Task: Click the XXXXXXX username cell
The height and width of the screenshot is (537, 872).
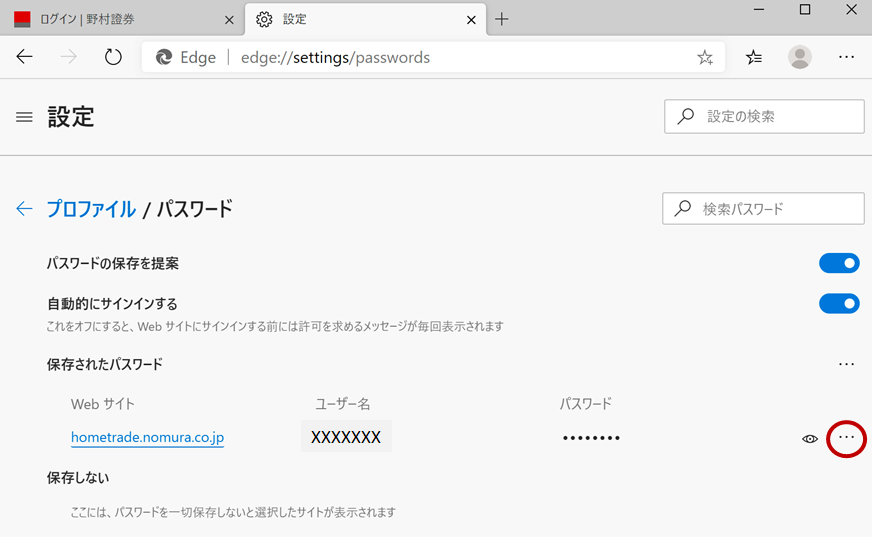Action: [346, 436]
